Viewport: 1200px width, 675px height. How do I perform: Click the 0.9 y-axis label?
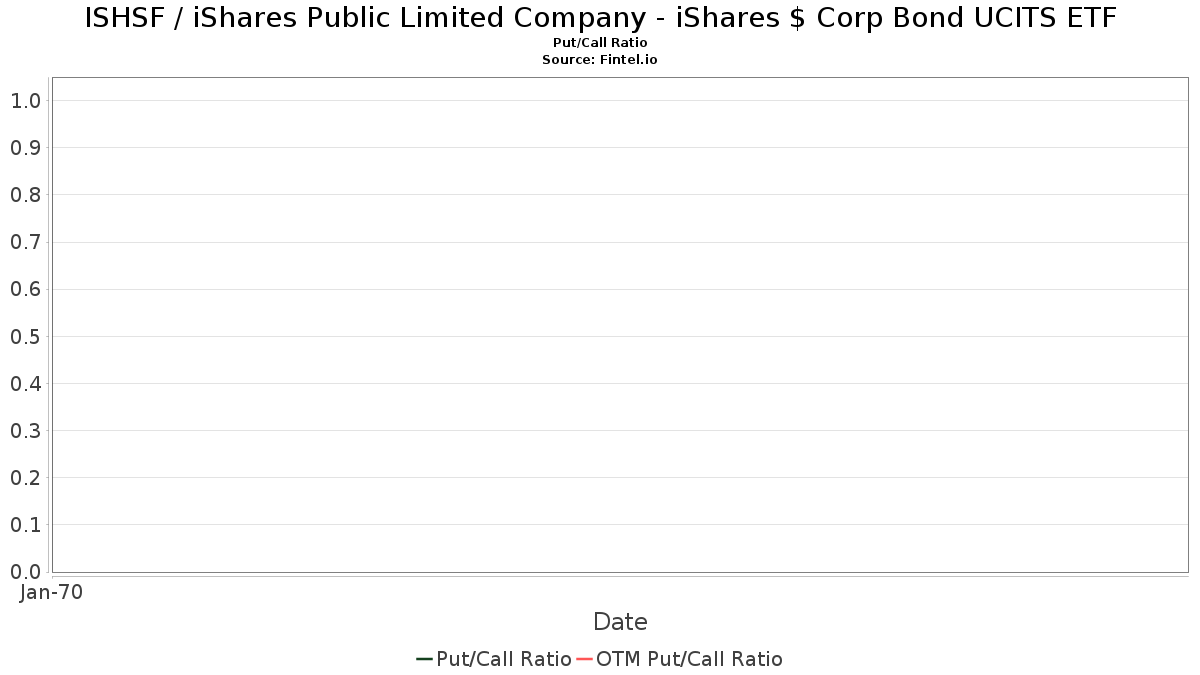25,148
